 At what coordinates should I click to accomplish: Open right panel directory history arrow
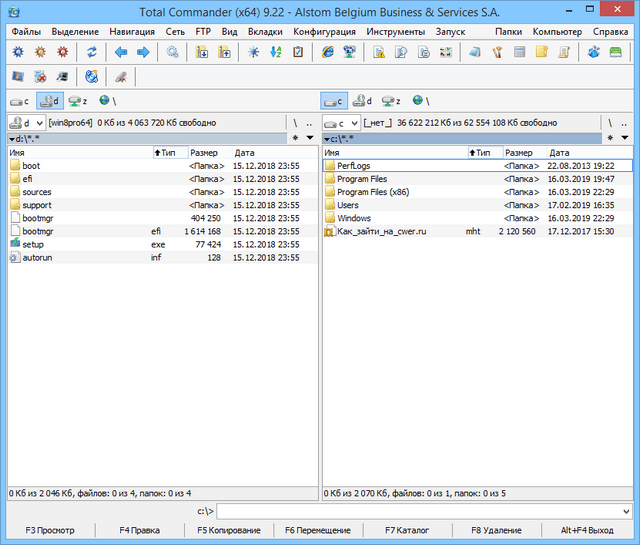coord(624,138)
